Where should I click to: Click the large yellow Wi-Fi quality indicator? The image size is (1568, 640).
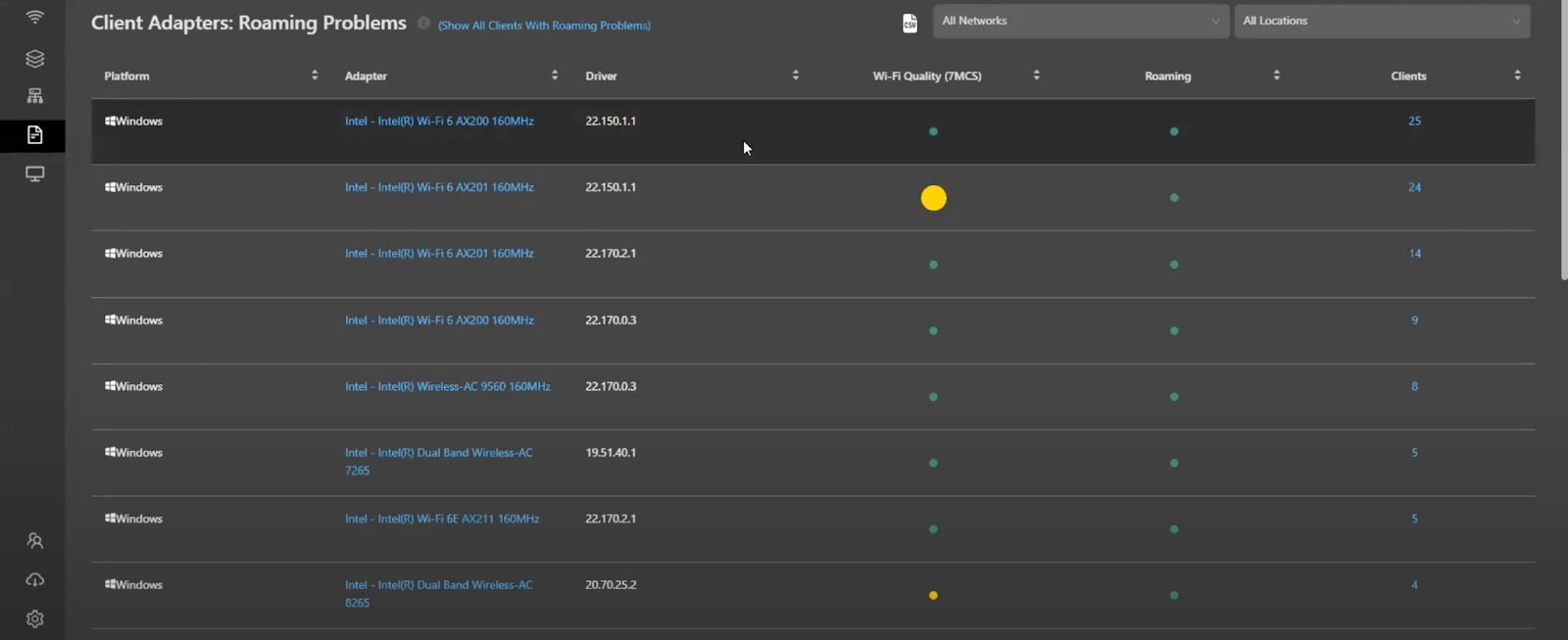tap(933, 198)
